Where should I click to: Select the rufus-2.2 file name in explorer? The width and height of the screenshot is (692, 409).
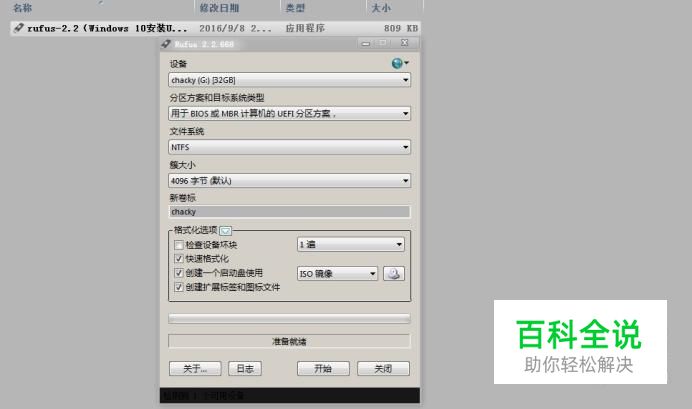107,28
